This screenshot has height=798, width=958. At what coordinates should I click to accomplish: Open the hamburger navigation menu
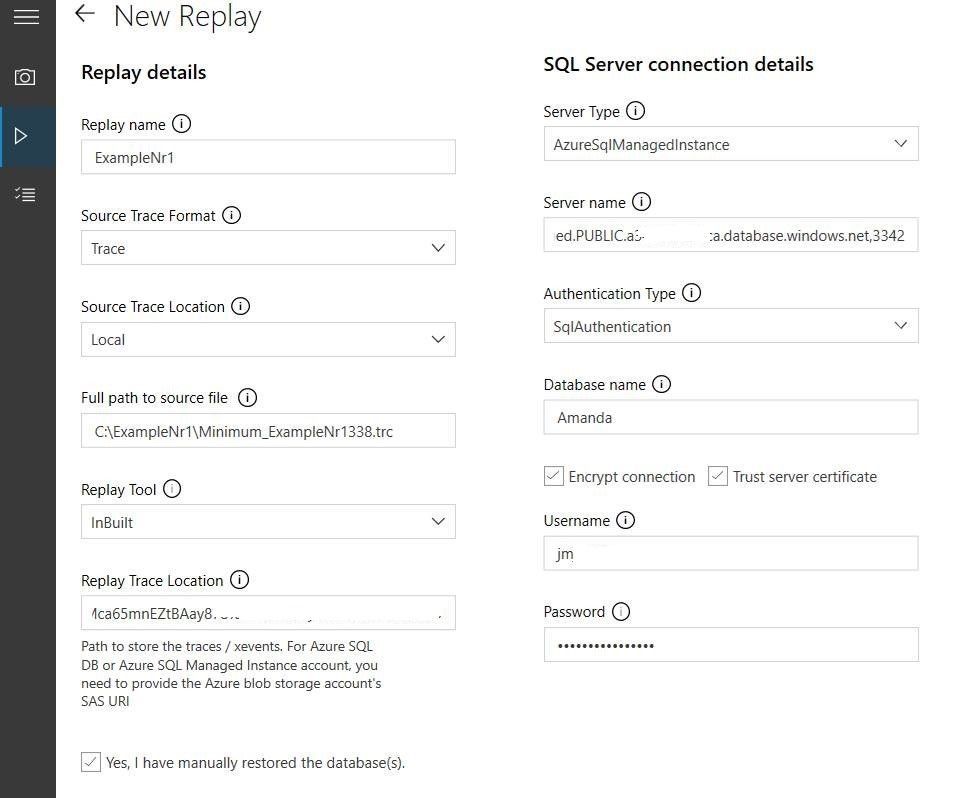[26, 17]
